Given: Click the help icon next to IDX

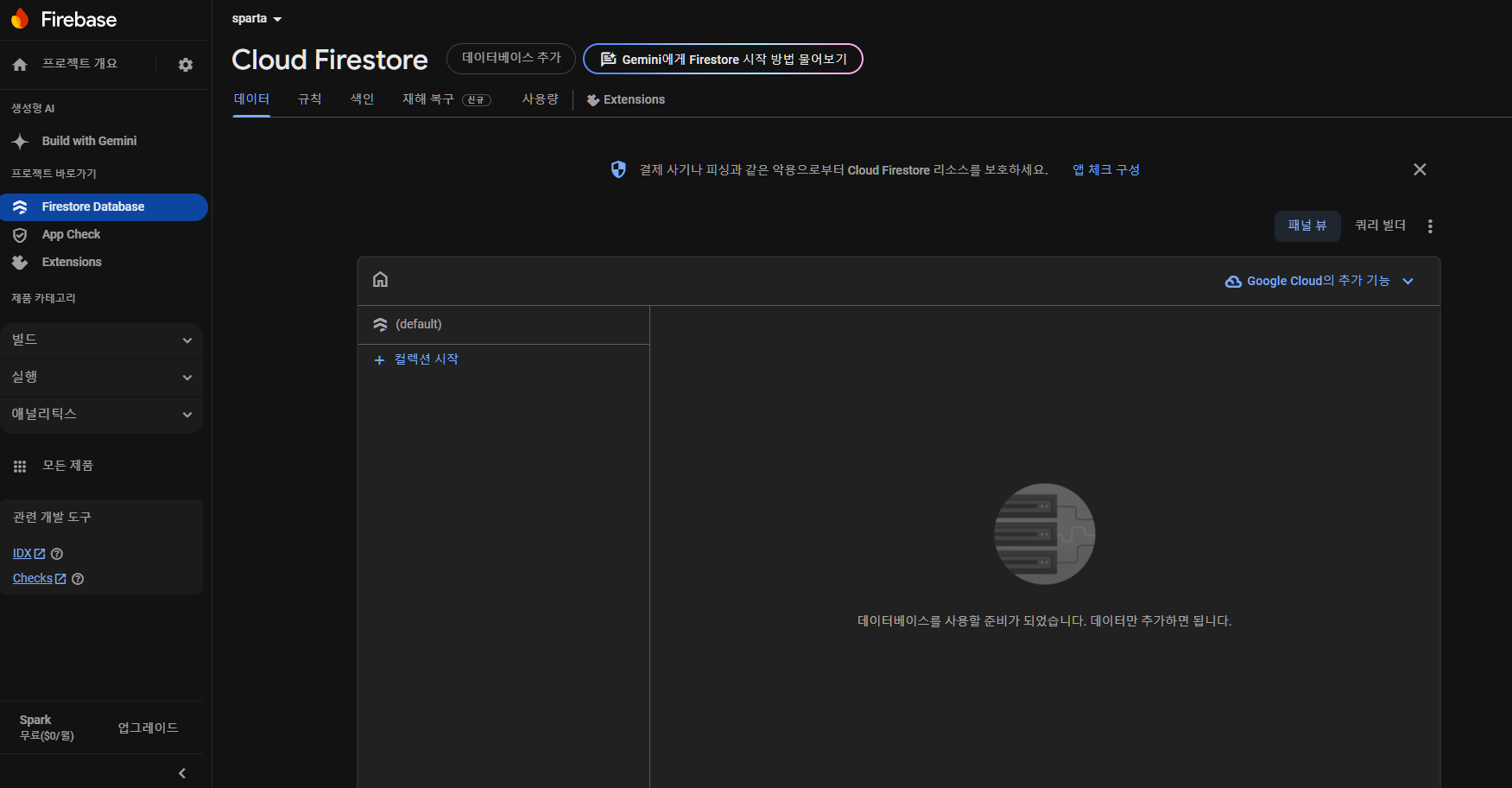Looking at the screenshot, I should [57, 554].
